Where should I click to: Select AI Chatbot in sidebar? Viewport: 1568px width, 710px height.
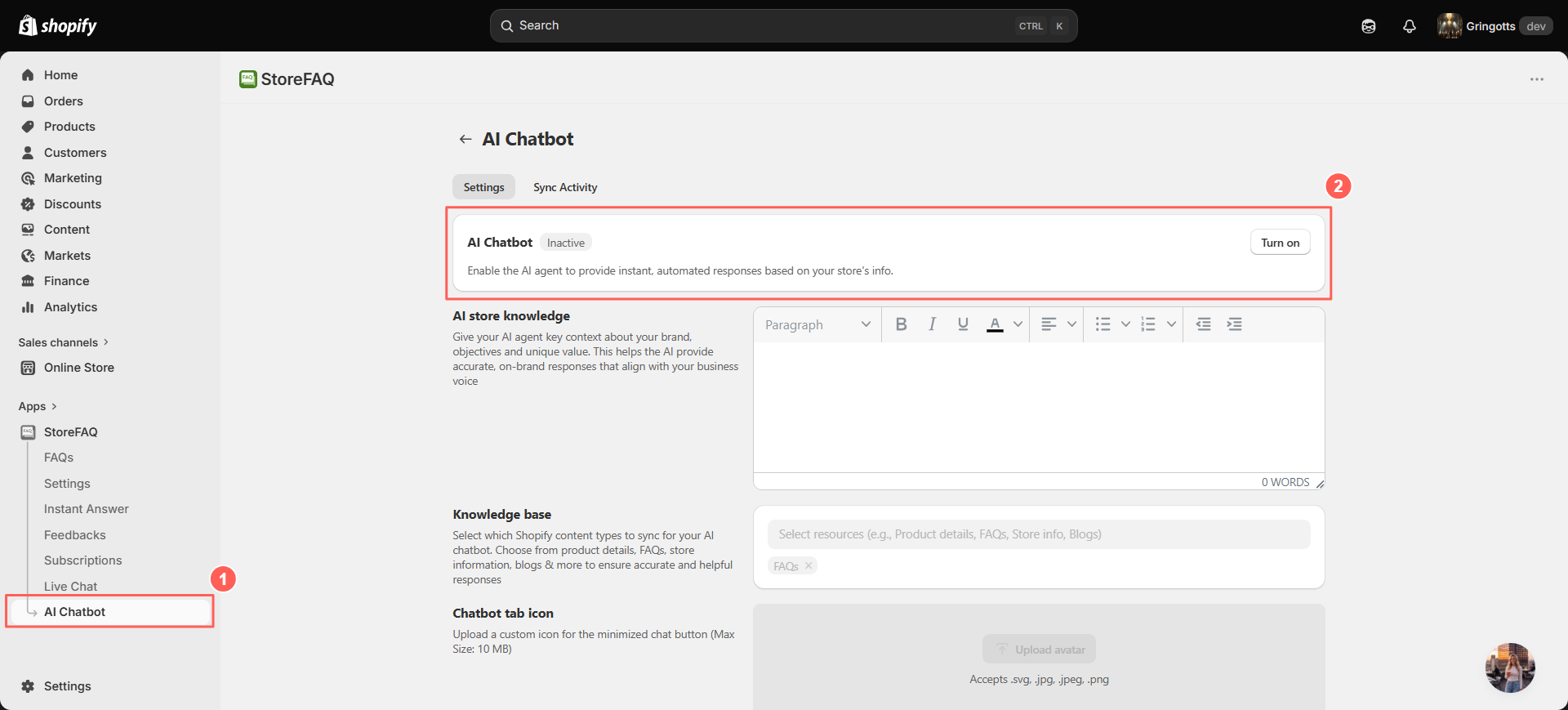click(x=110, y=612)
